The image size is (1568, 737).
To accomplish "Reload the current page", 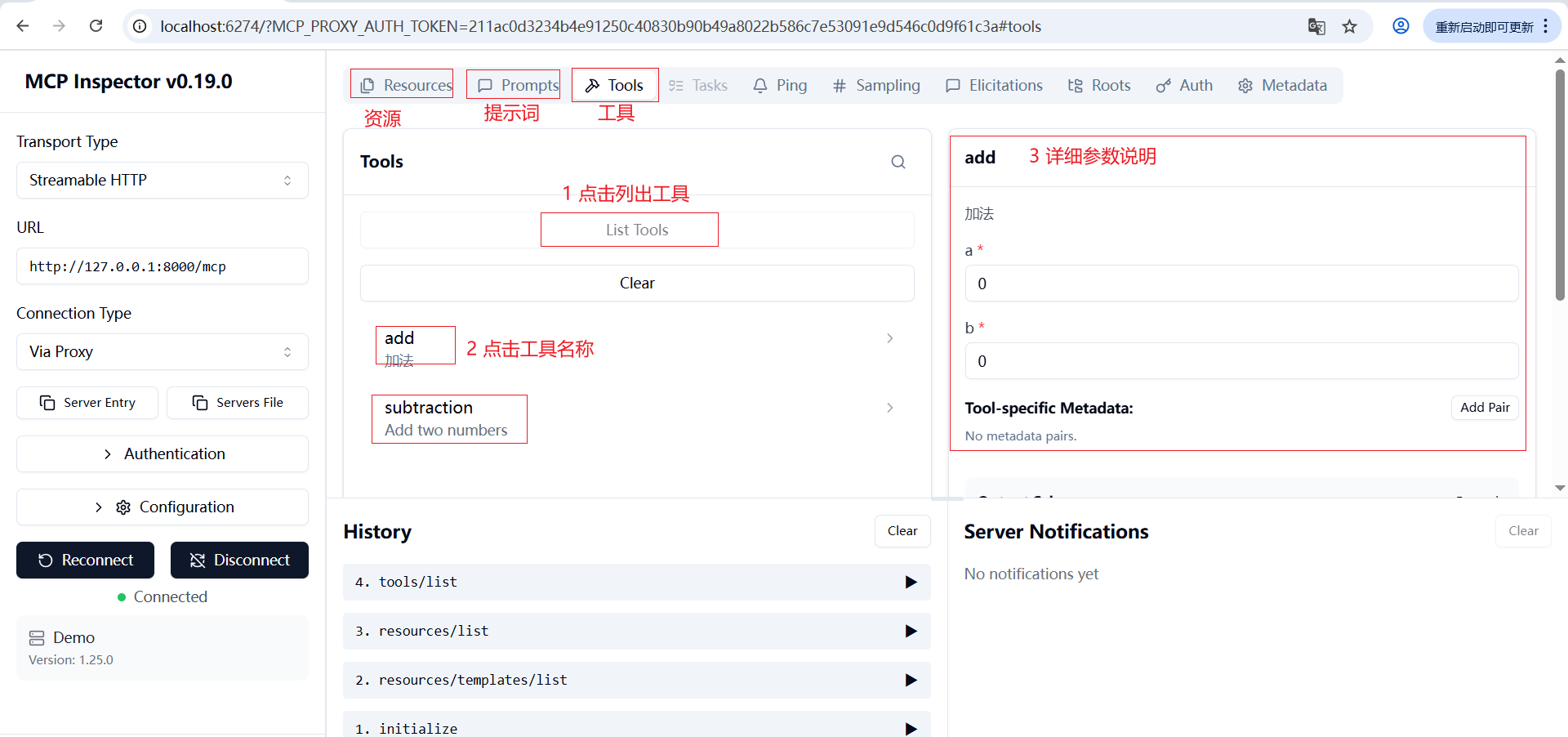I will pyautogui.click(x=96, y=26).
